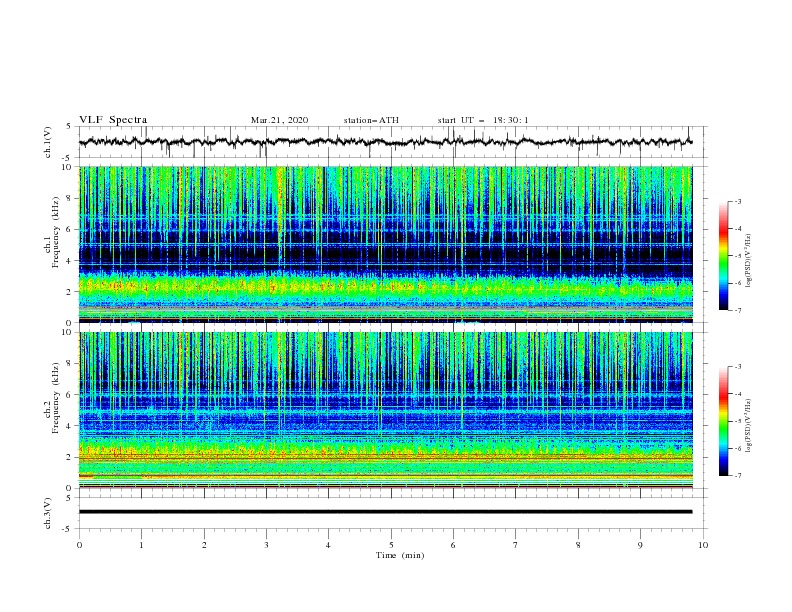Click time axis tick label "3"
792x612 pixels.
click(x=266, y=545)
